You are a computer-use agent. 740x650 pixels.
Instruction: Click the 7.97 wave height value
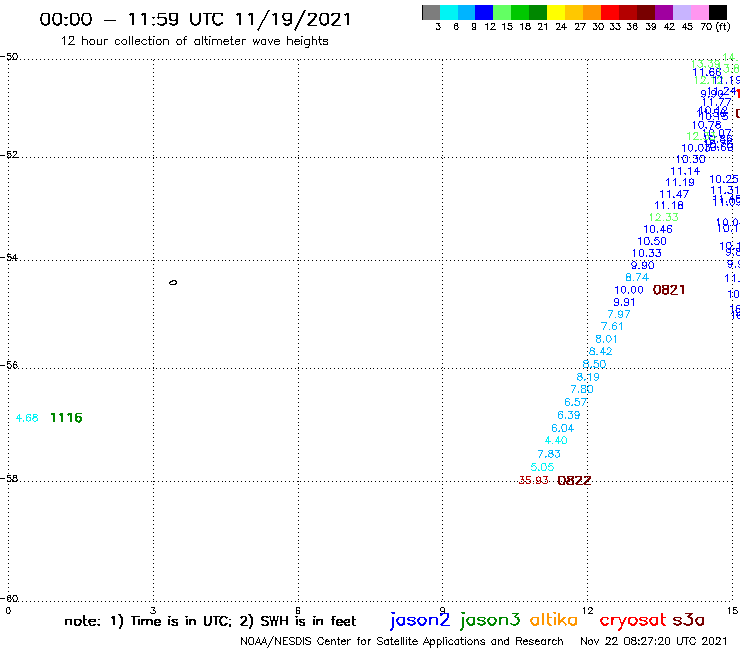tap(619, 314)
